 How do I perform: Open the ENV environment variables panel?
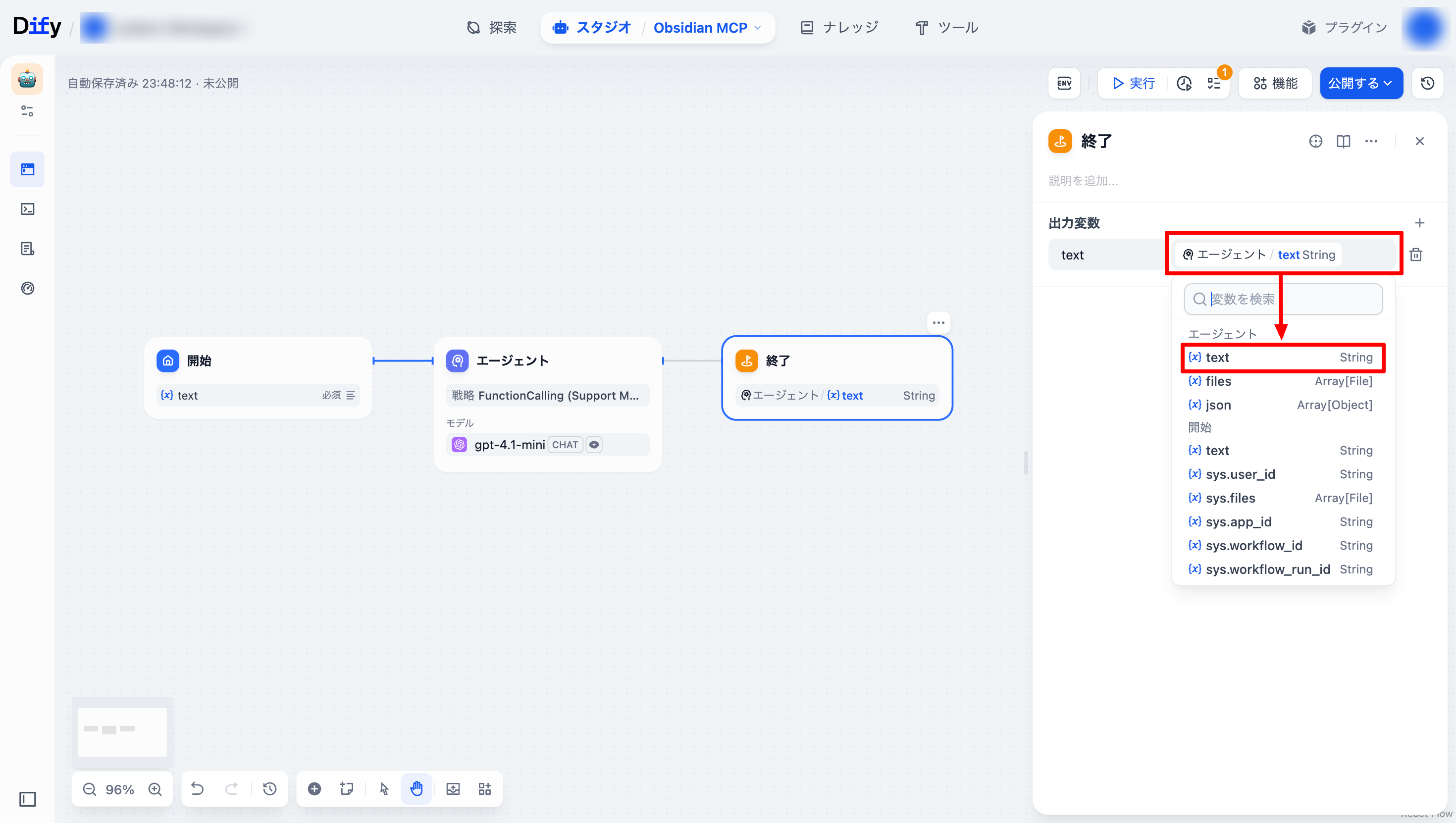(x=1064, y=83)
